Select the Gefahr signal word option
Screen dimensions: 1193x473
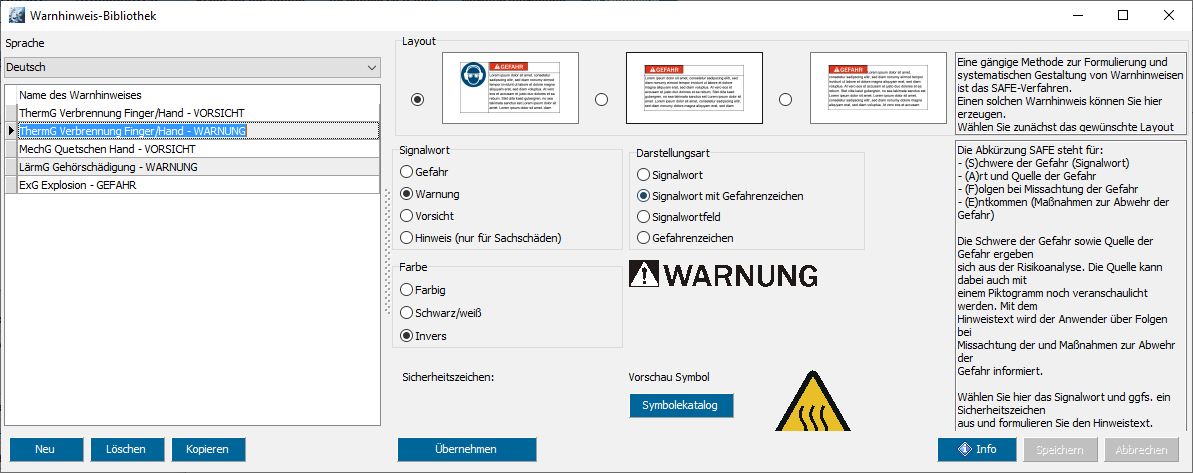click(x=407, y=171)
